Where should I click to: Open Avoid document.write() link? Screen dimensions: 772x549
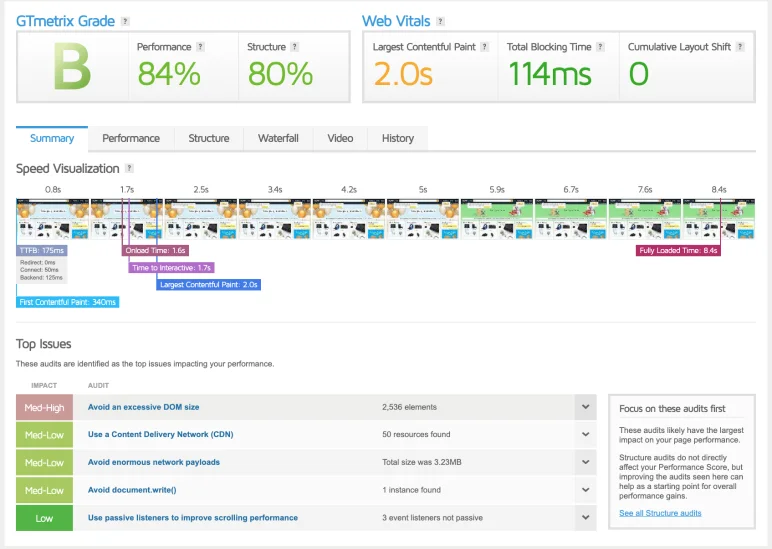click(x=132, y=490)
